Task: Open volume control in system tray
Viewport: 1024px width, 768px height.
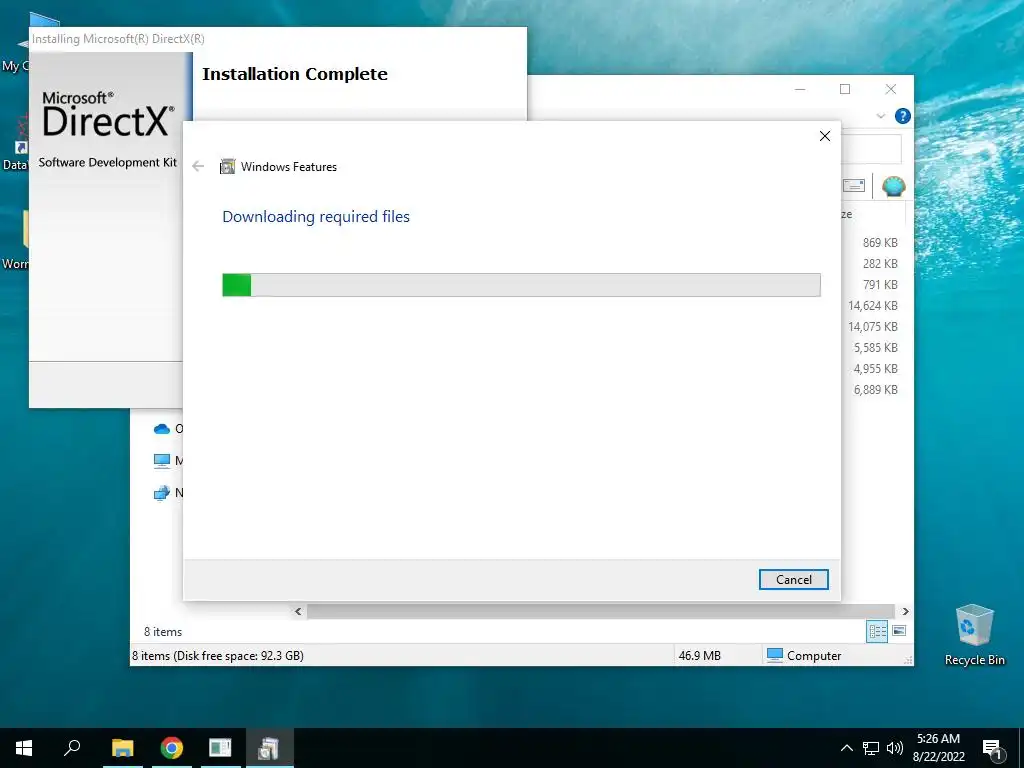Action: click(x=895, y=748)
